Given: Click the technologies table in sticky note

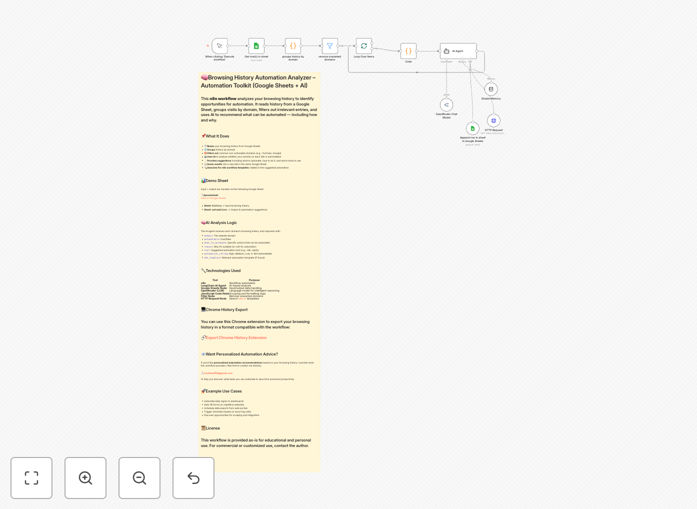Looking at the screenshot, I should tap(240, 289).
